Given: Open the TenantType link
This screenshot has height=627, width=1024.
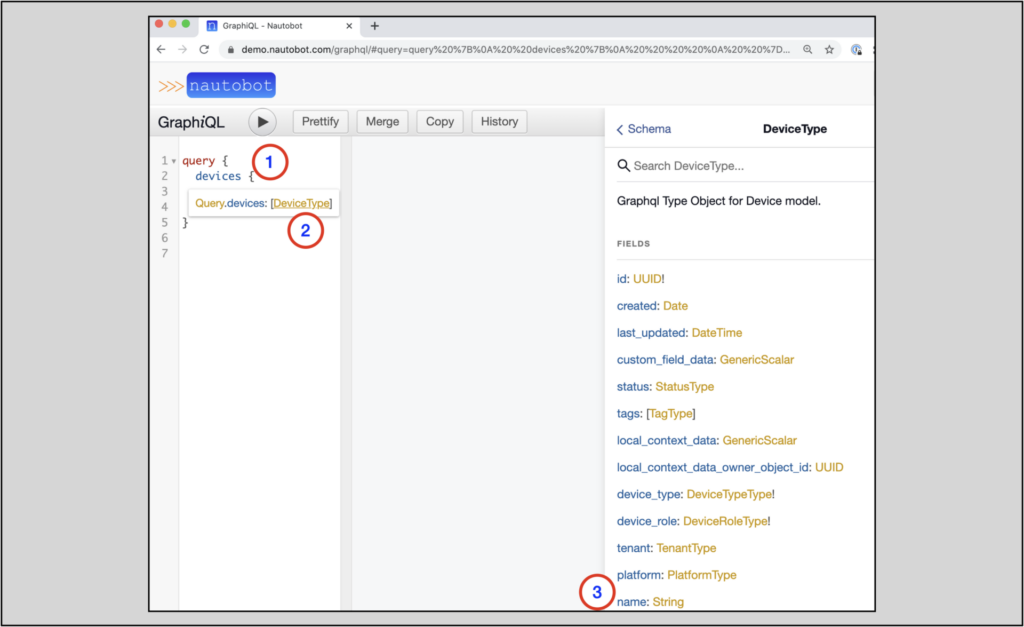Looking at the screenshot, I should pyautogui.click(x=686, y=548).
